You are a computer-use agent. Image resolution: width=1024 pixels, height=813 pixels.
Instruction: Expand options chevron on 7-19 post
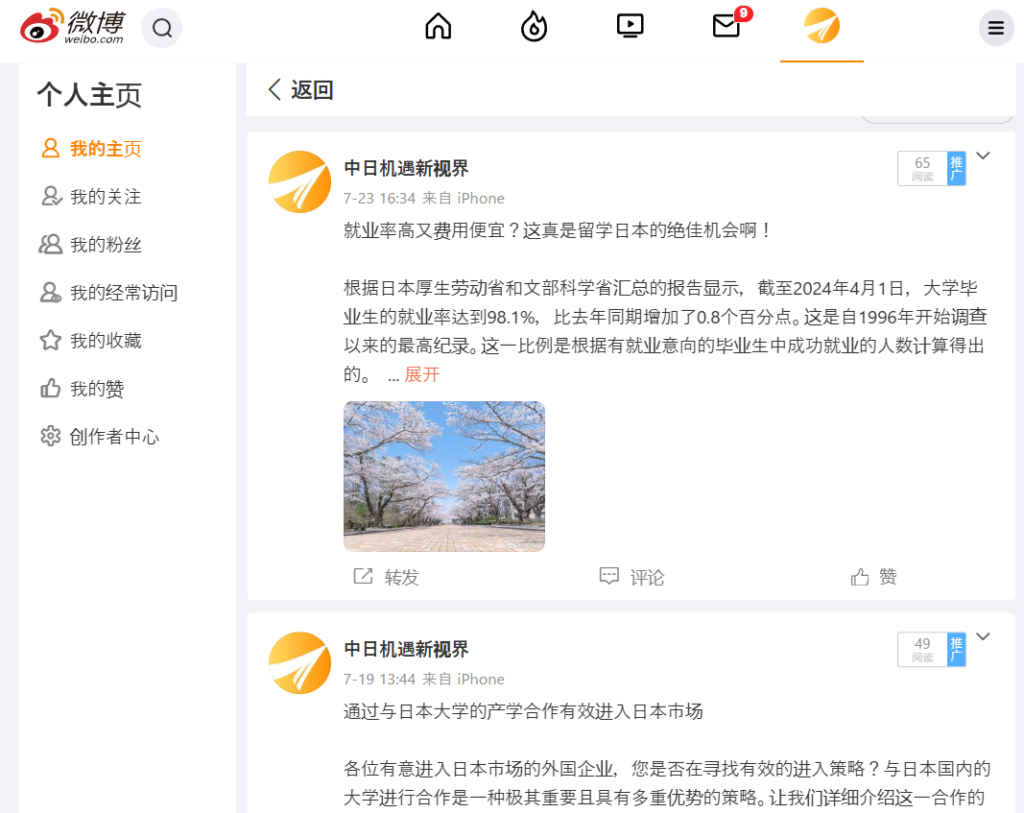coord(983,636)
